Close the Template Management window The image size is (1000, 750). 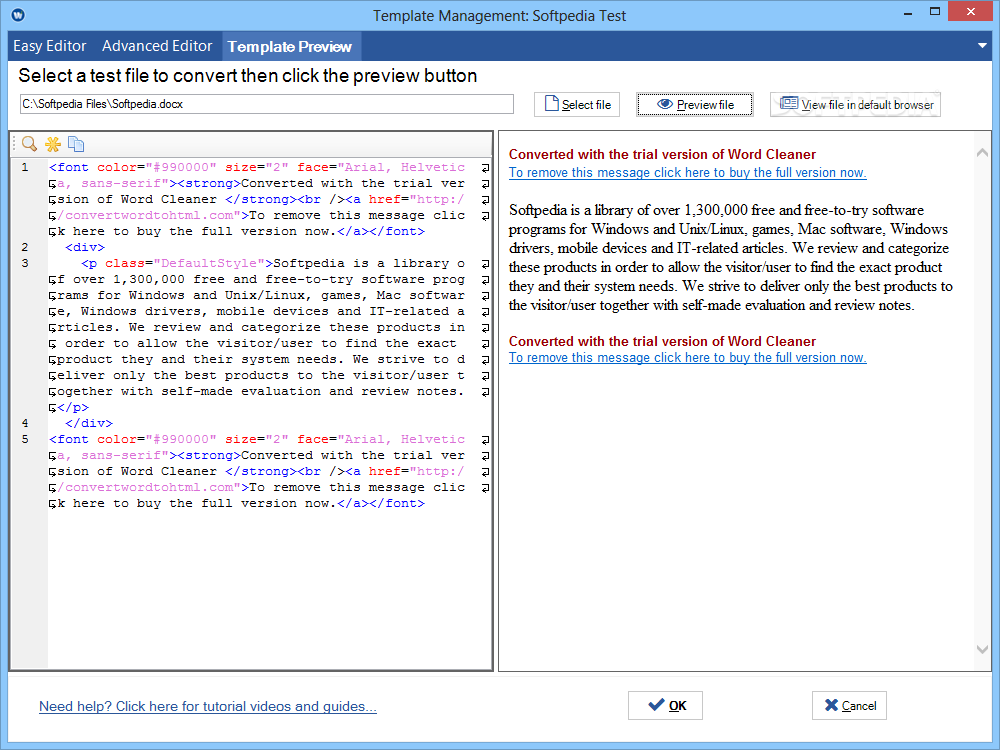click(x=971, y=11)
